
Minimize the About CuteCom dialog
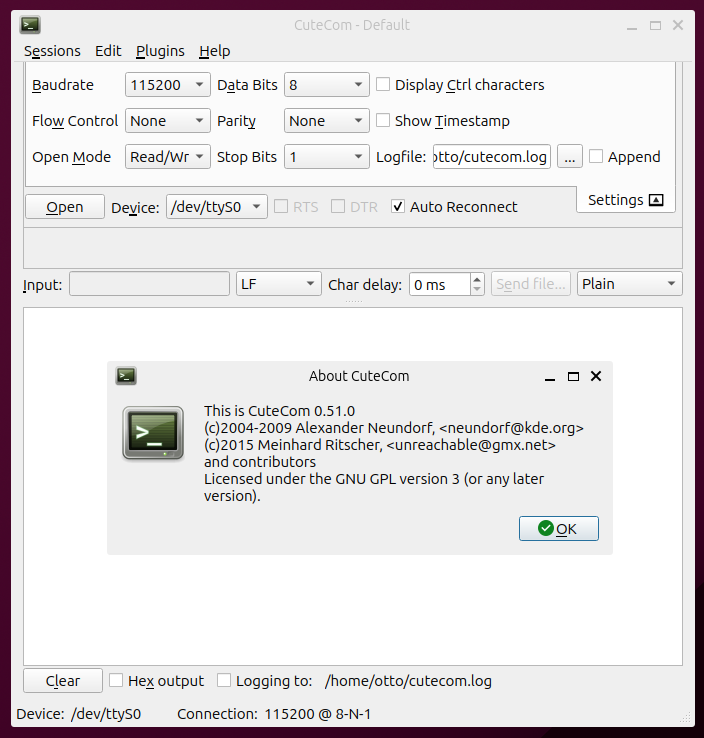pos(550,379)
